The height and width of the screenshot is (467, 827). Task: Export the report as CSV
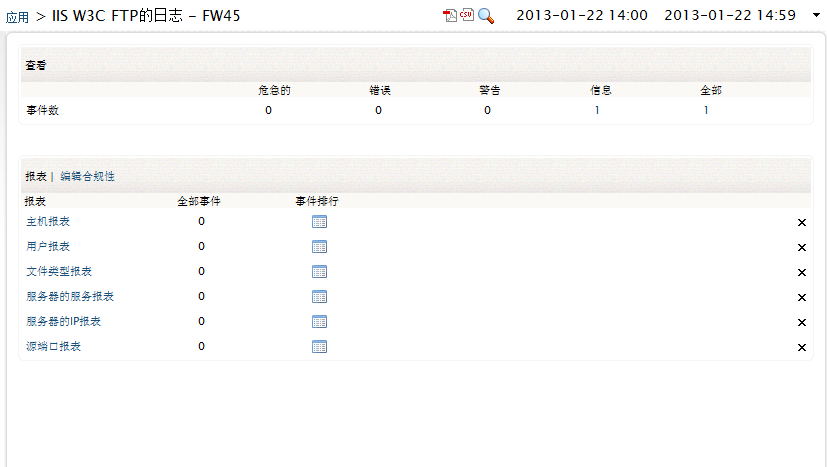[467, 15]
